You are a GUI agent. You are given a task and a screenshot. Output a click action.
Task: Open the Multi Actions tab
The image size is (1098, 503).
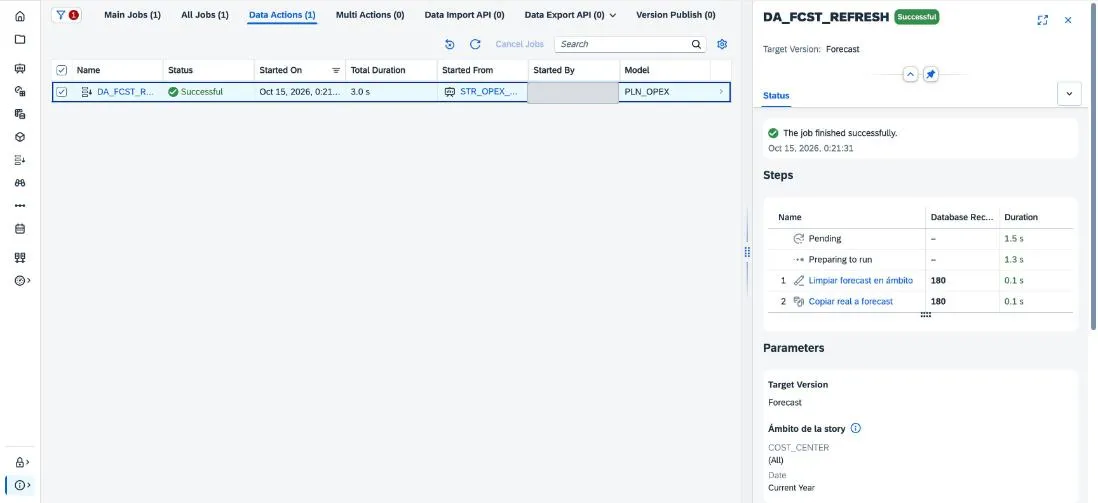tap(370, 15)
